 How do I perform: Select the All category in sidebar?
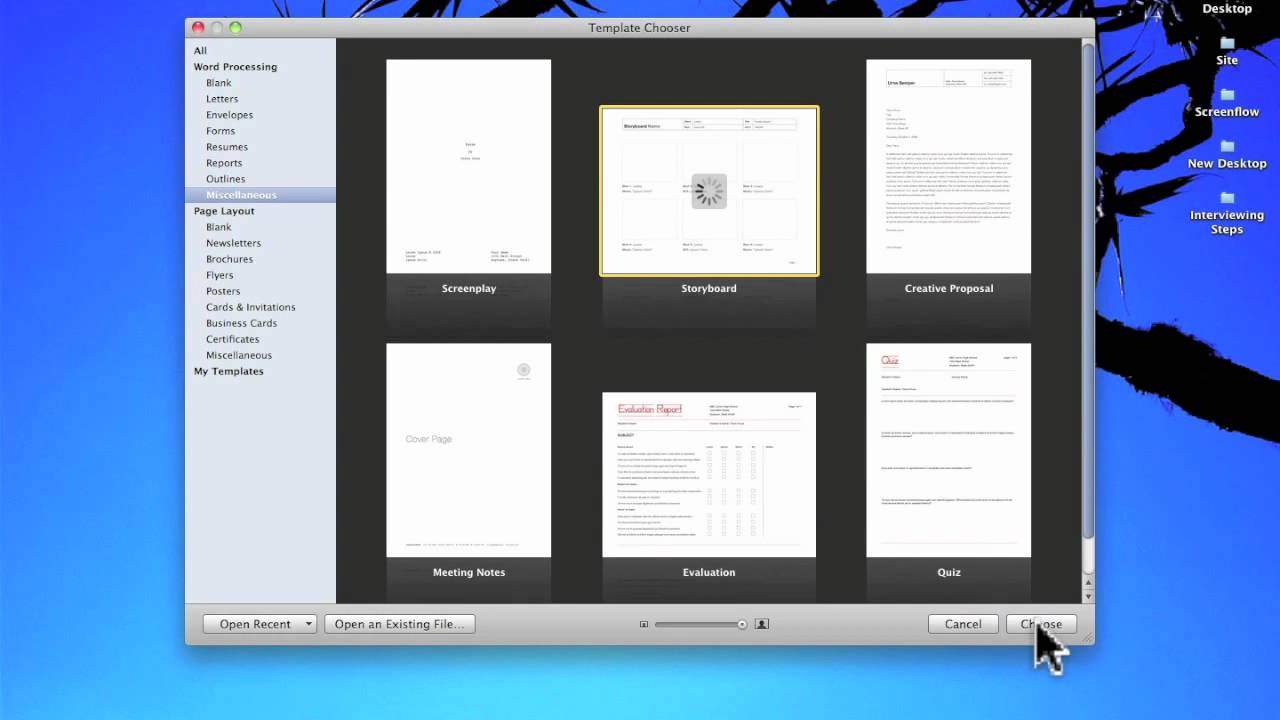200,51
